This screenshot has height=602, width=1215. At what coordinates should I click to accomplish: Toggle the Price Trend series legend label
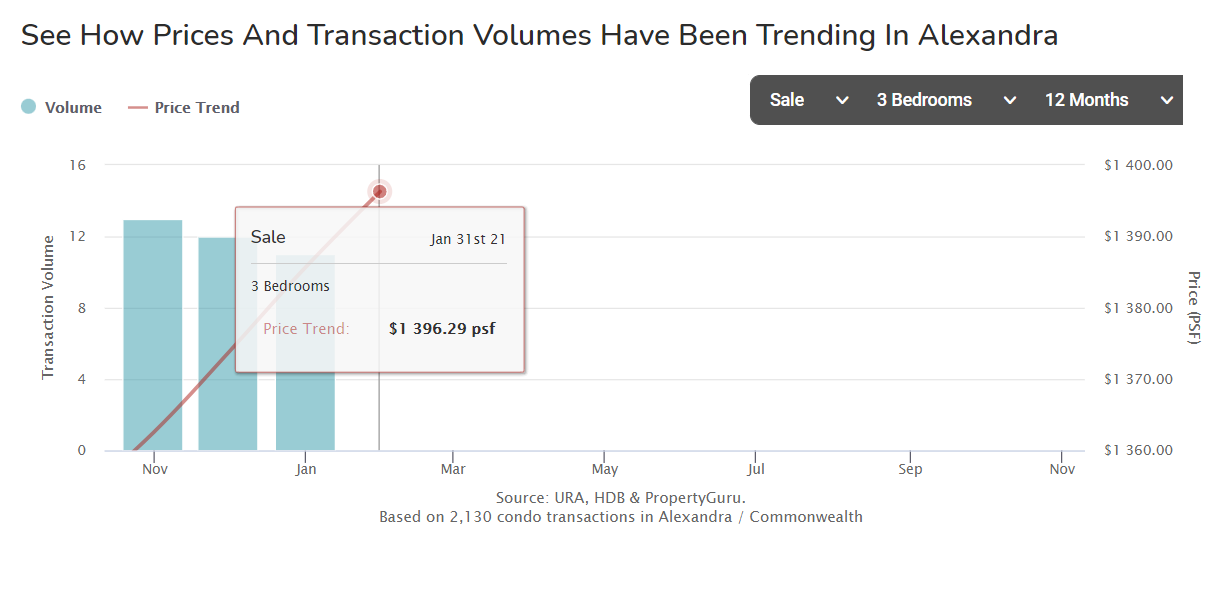click(197, 108)
